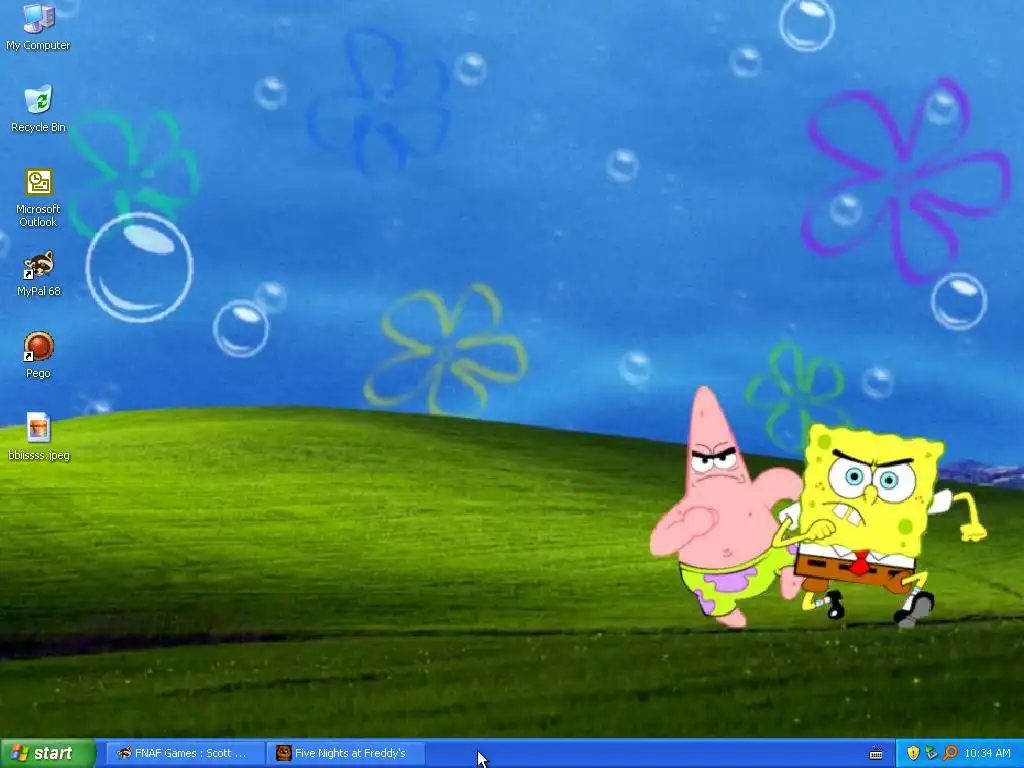Switch to FNAF Games : Scott taskbar window

184,753
